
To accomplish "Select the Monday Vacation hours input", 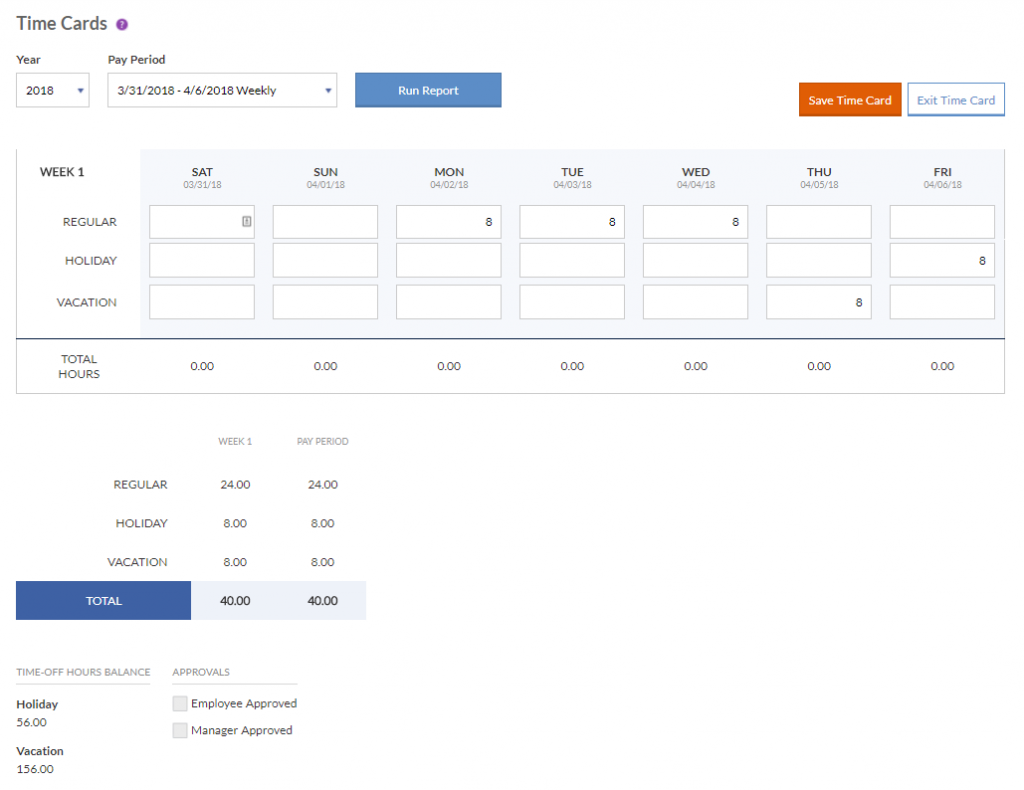I will point(448,302).
